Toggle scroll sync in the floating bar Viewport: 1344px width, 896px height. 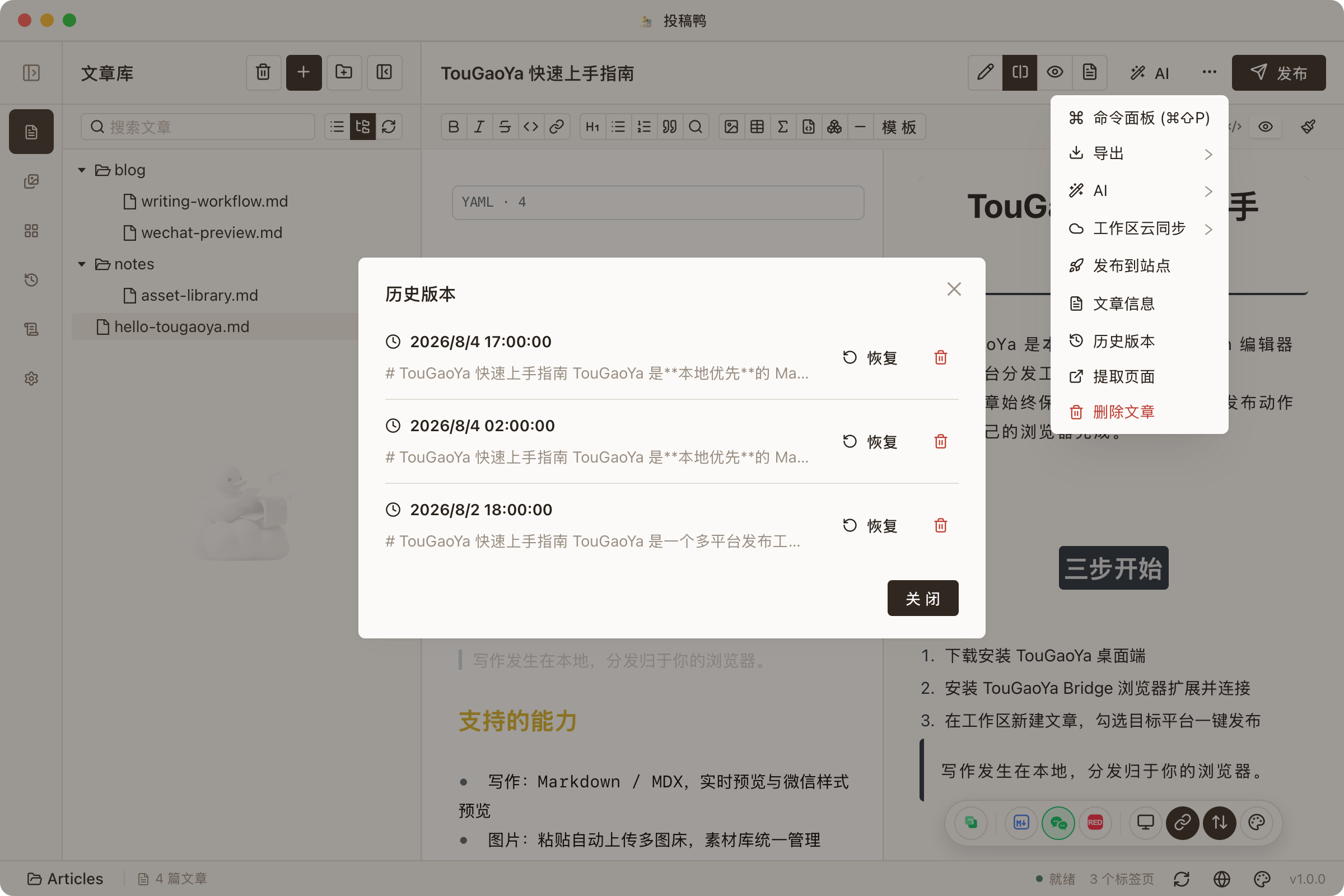(1220, 822)
